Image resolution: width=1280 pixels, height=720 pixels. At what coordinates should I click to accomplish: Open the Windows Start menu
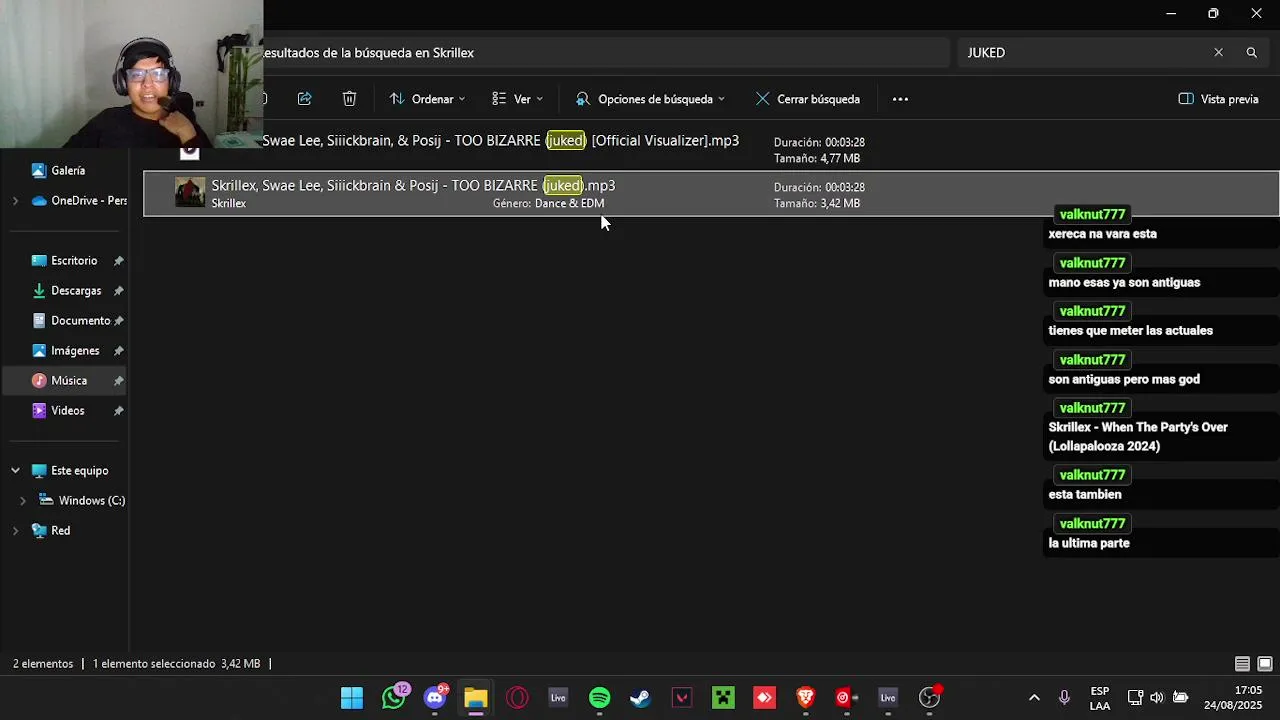352,698
